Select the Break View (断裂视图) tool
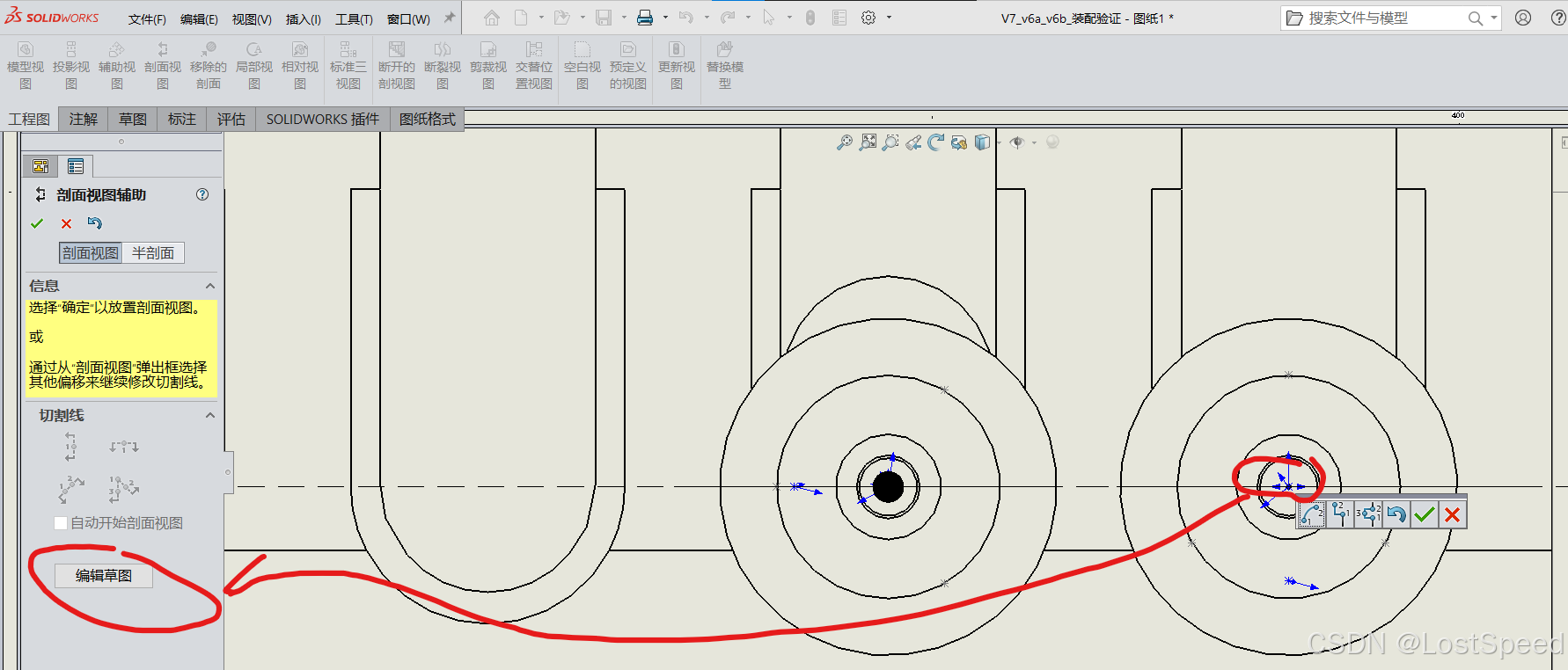Image resolution: width=1568 pixels, height=670 pixels. pos(443,65)
